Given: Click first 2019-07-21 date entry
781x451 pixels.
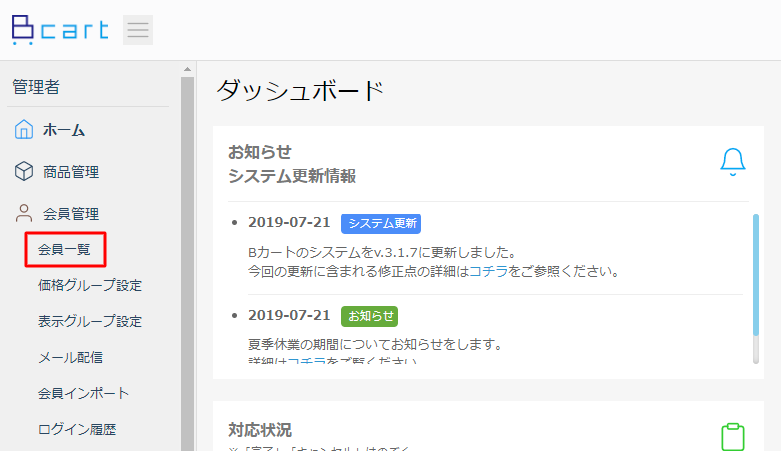Looking at the screenshot, I should coord(289,222).
